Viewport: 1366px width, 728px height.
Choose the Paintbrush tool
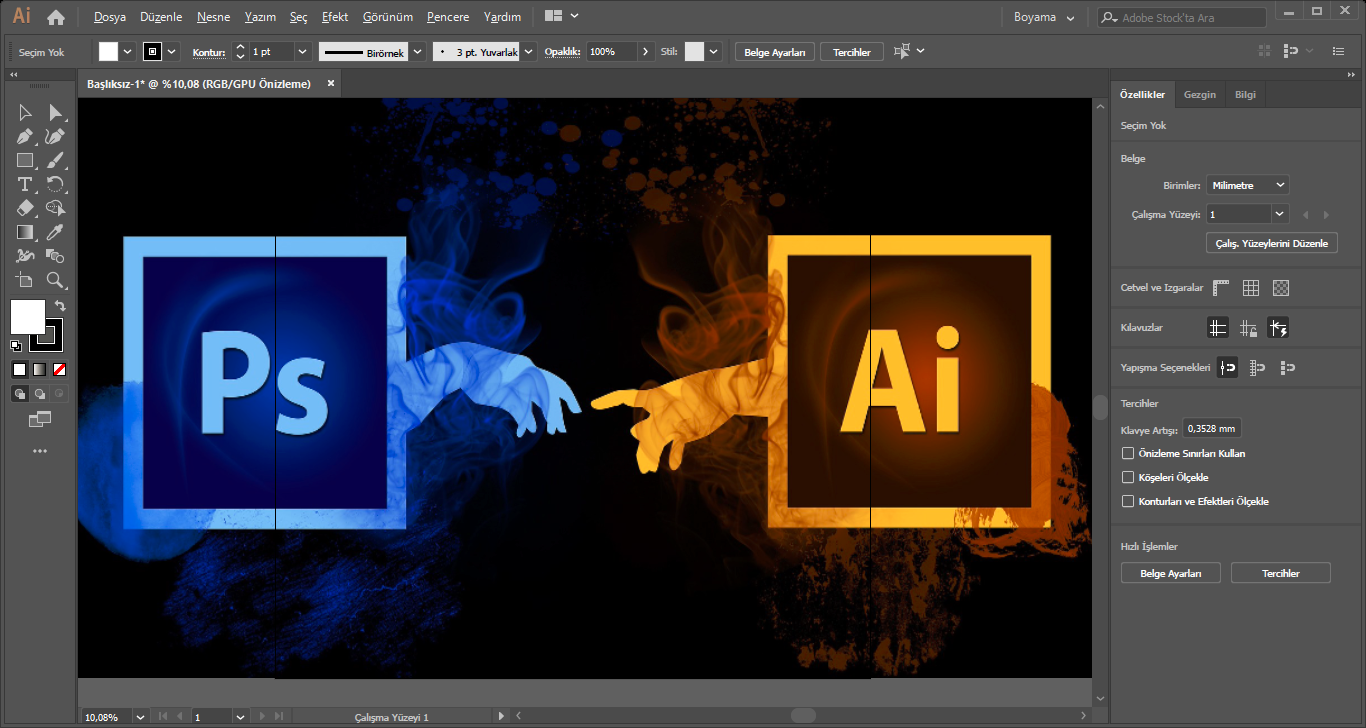pyautogui.click(x=55, y=160)
